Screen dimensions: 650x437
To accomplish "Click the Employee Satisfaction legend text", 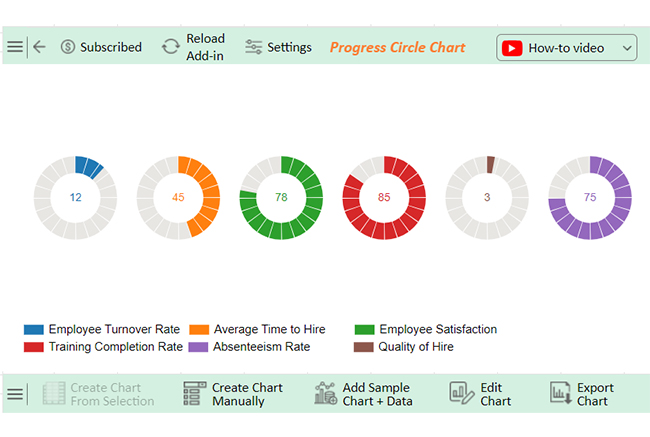I will (x=438, y=329).
